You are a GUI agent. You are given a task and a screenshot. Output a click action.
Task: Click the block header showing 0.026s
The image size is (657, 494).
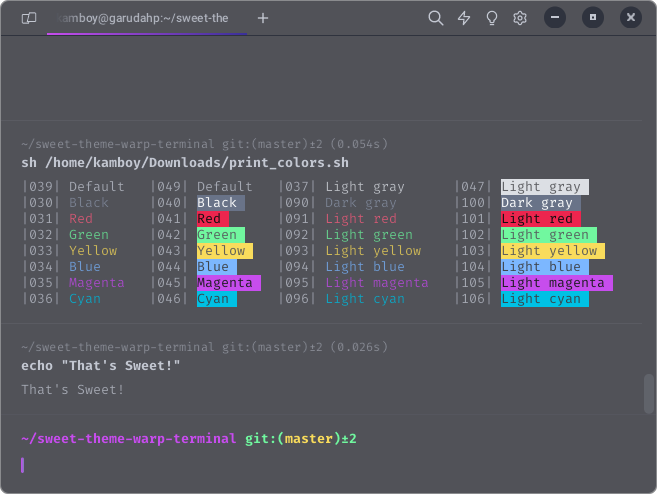[204, 347]
